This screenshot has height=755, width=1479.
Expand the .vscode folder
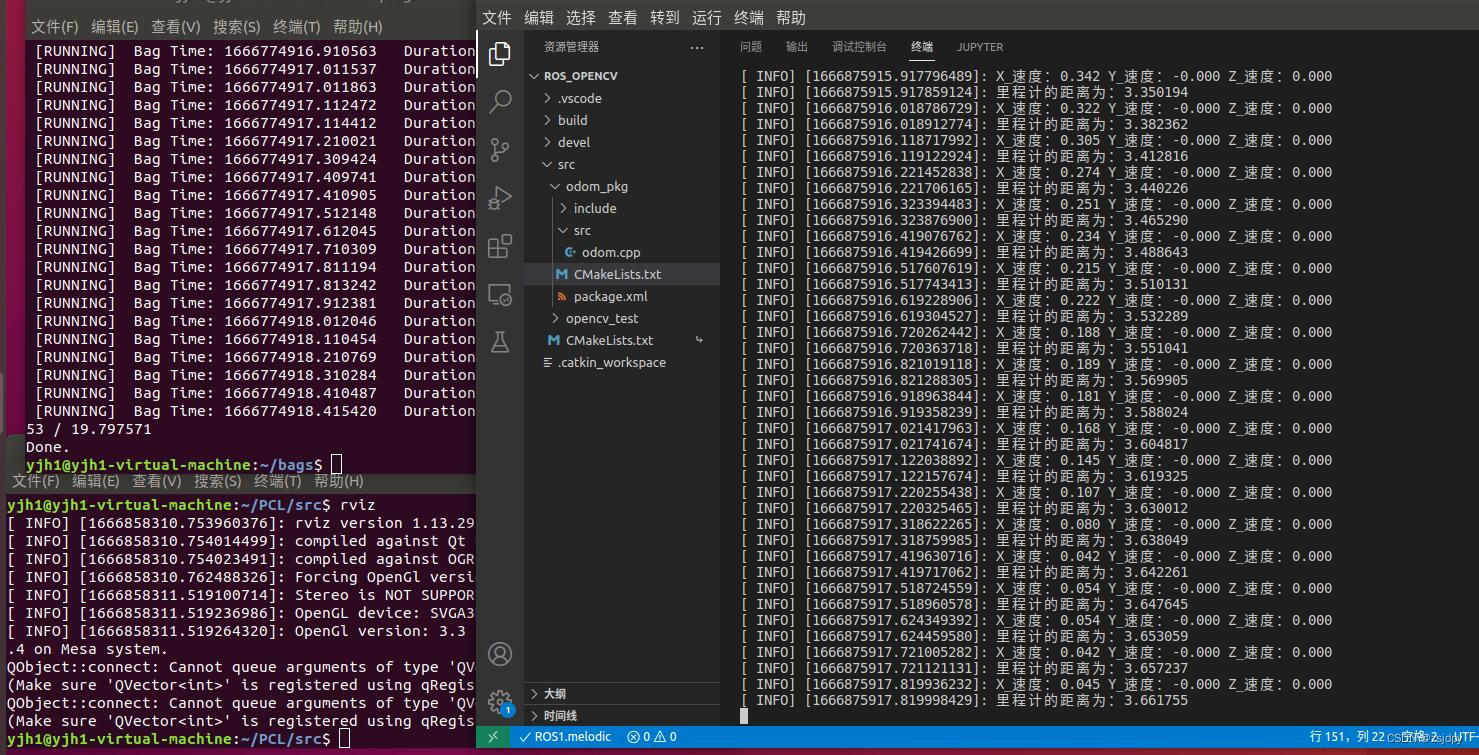[x=547, y=98]
